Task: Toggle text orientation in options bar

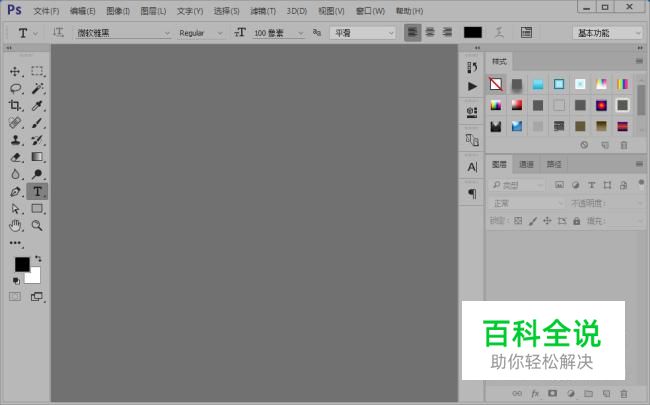Action: coord(58,32)
